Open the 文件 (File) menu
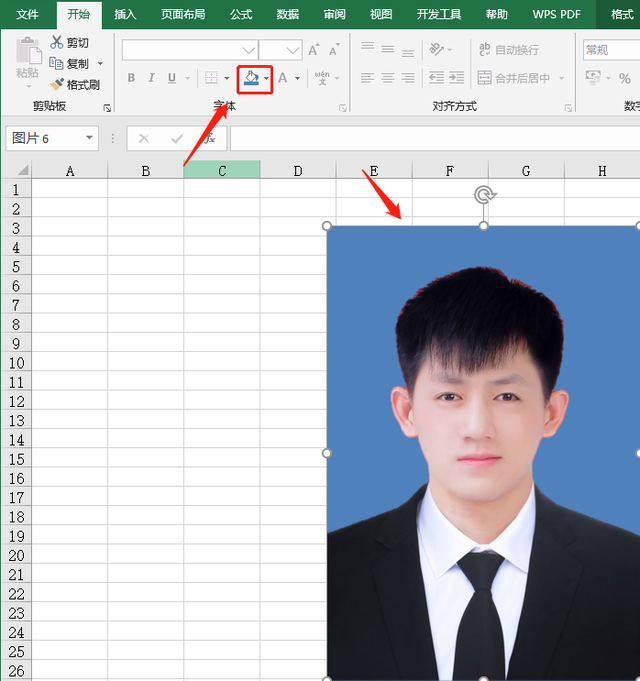The width and height of the screenshot is (640, 681). pyautogui.click(x=27, y=14)
